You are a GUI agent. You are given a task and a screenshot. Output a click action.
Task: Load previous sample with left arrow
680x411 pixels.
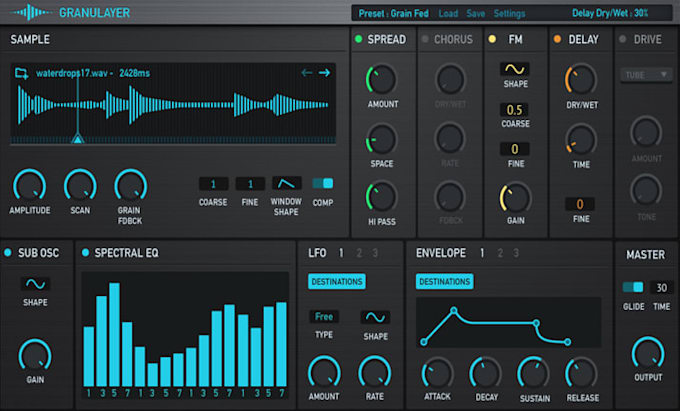click(x=307, y=72)
